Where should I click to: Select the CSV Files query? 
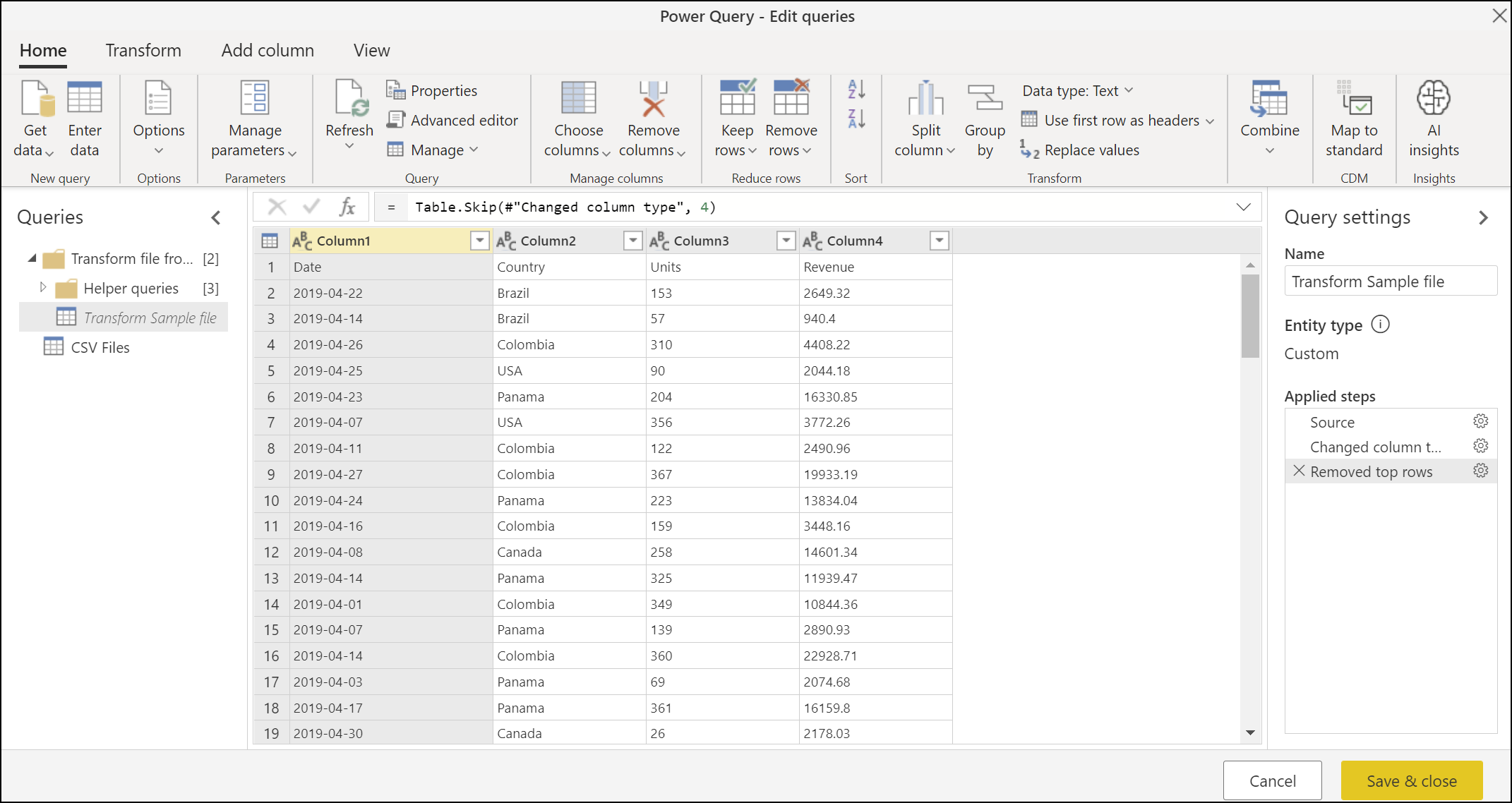pos(100,346)
